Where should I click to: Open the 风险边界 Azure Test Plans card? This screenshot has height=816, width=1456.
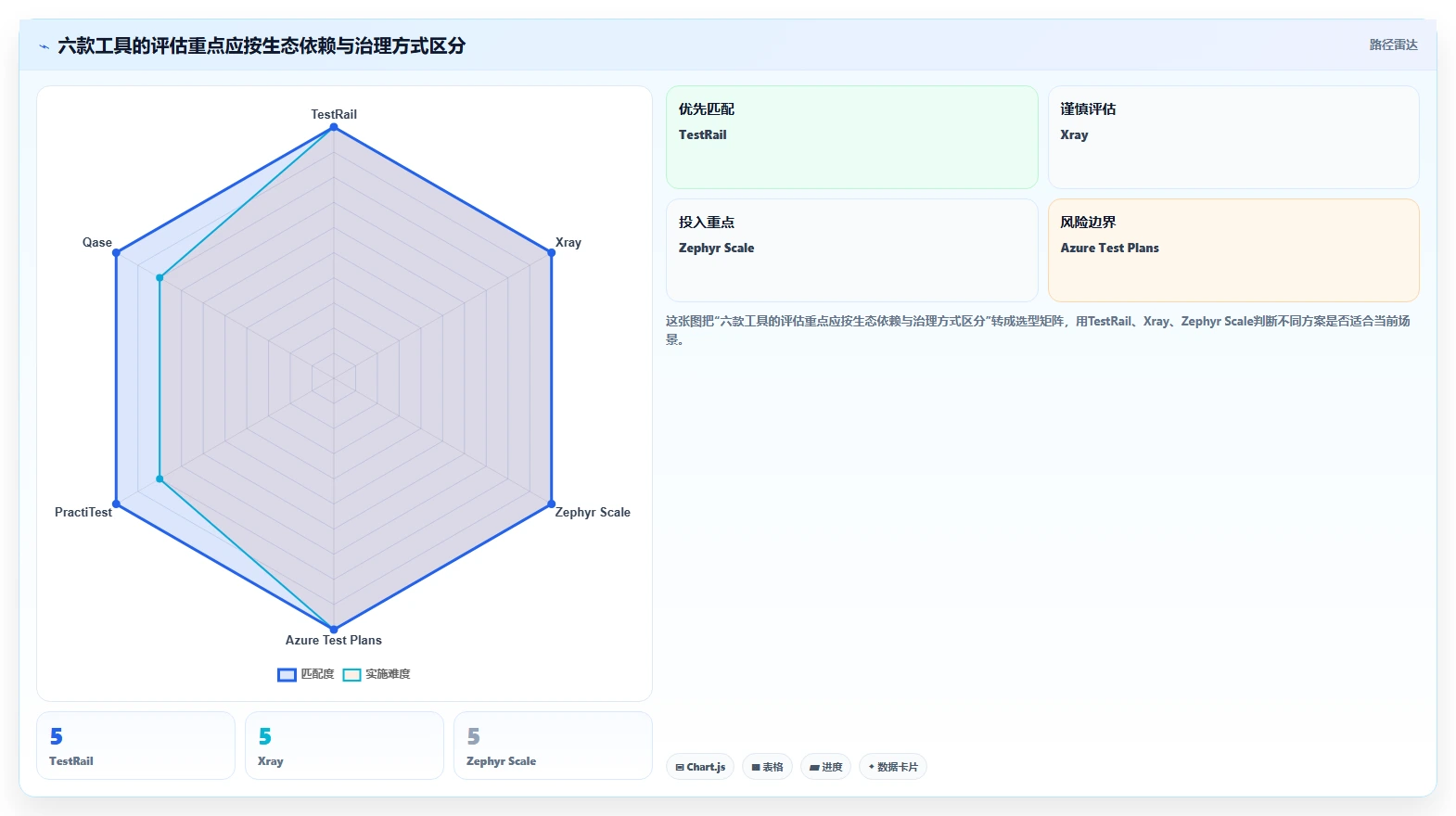click(1233, 250)
